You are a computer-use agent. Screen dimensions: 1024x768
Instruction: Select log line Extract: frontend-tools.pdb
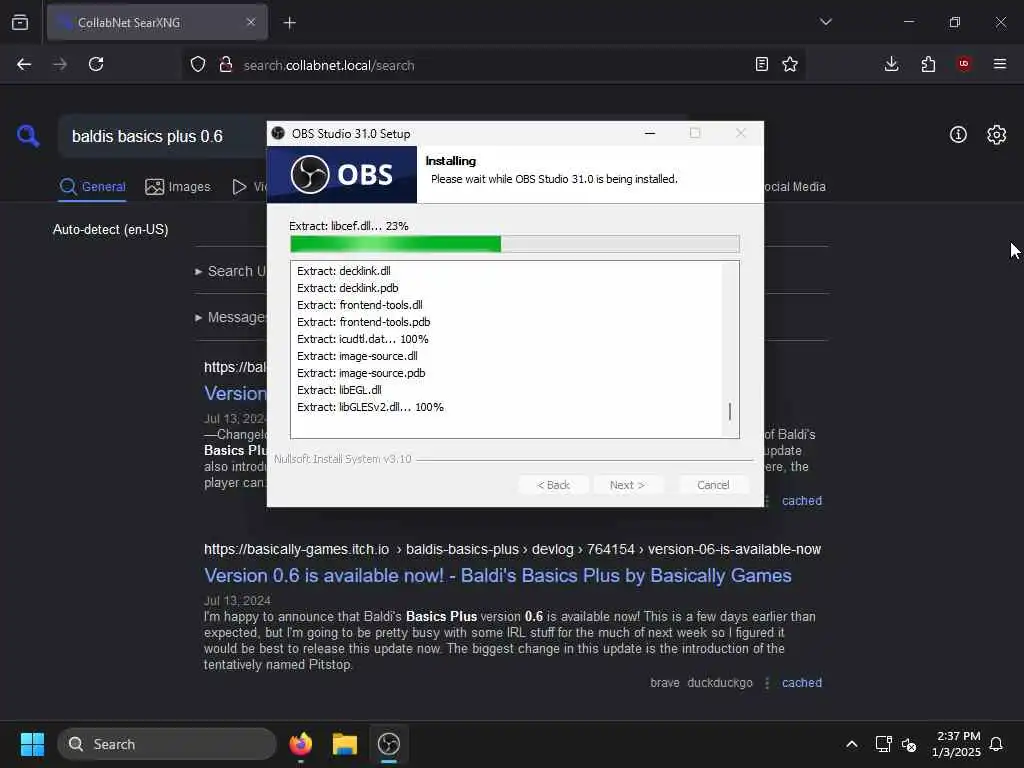(x=363, y=322)
